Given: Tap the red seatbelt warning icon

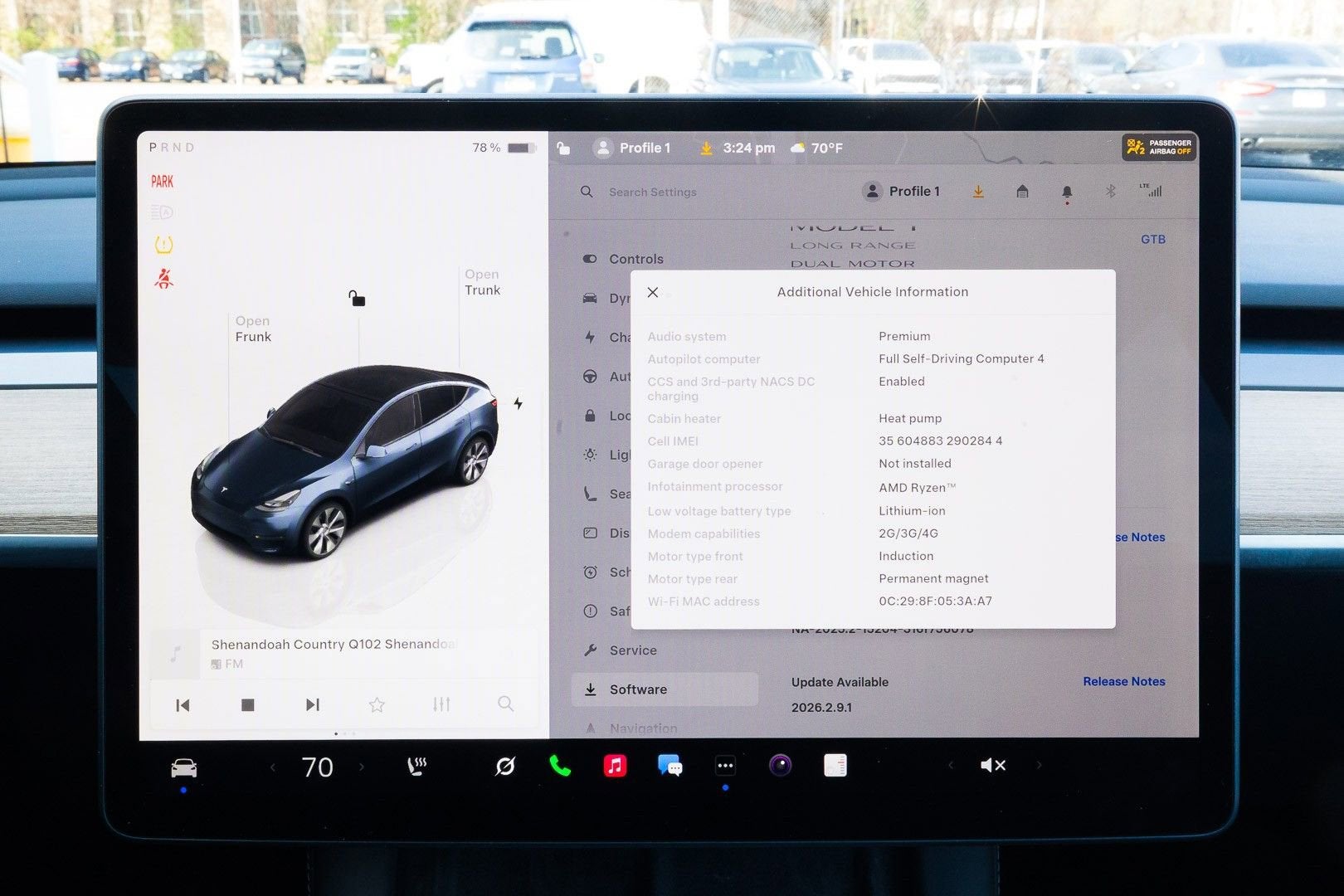Looking at the screenshot, I should point(163,279).
